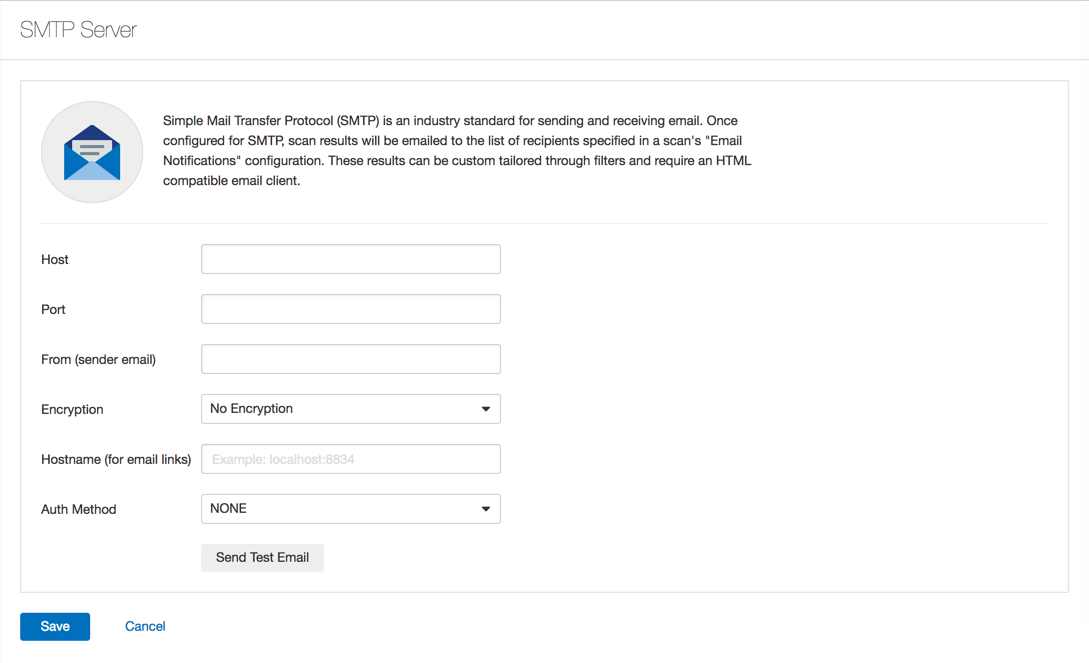The width and height of the screenshot is (1089, 663).
Task: Click the Encryption label
Action: click(72, 410)
